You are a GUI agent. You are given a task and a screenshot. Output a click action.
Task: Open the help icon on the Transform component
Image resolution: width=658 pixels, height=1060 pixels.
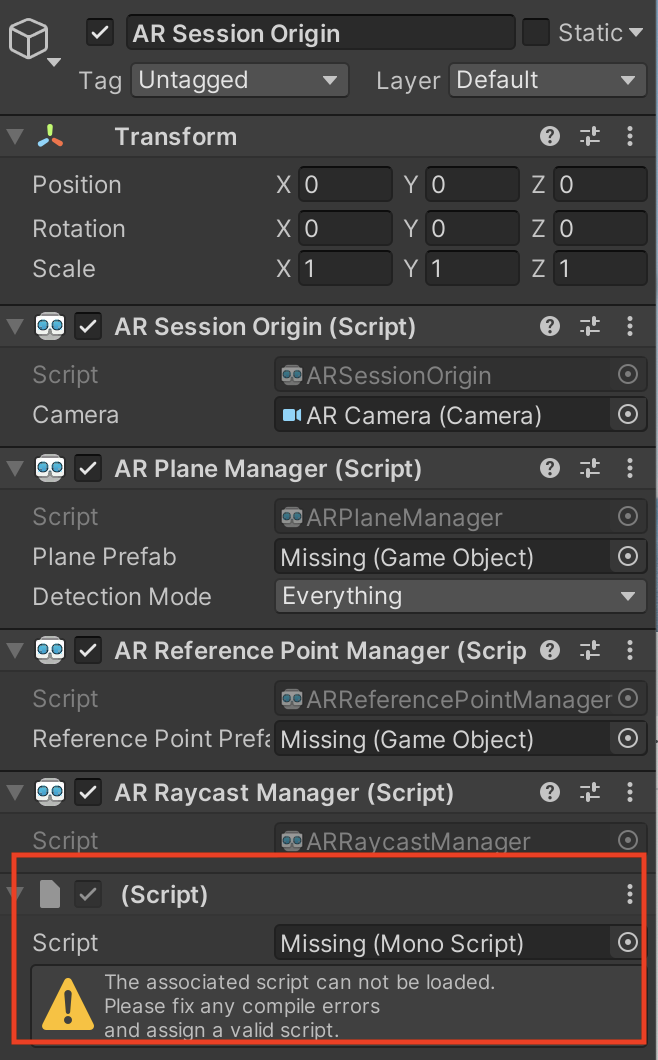pyautogui.click(x=549, y=136)
